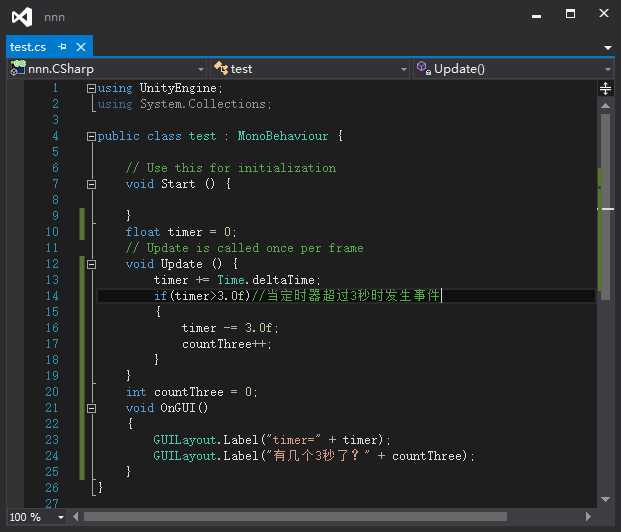This screenshot has width=621, height=532.
Task: Click the horizontal scrollbar thumb
Action: (x=295, y=517)
